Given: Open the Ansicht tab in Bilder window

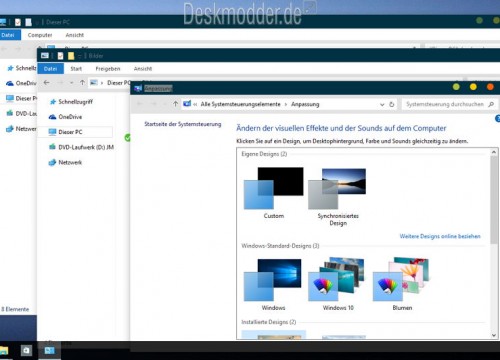Looking at the screenshot, I should [x=143, y=69].
